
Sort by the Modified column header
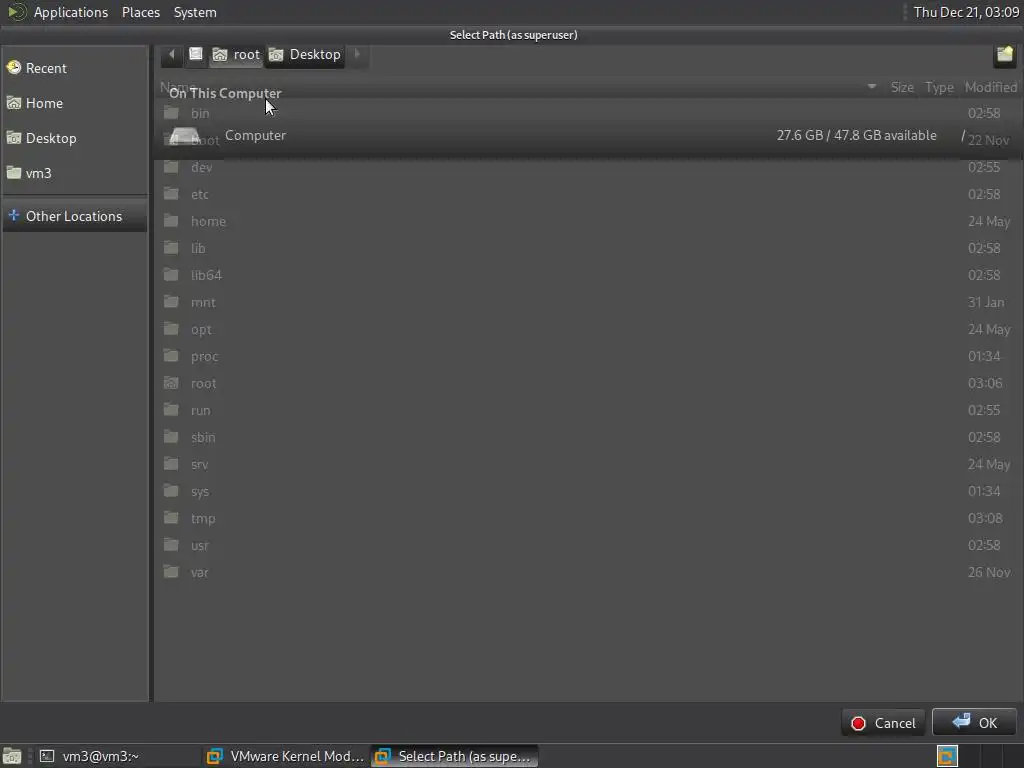pyautogui.click(x=990, y=88)
